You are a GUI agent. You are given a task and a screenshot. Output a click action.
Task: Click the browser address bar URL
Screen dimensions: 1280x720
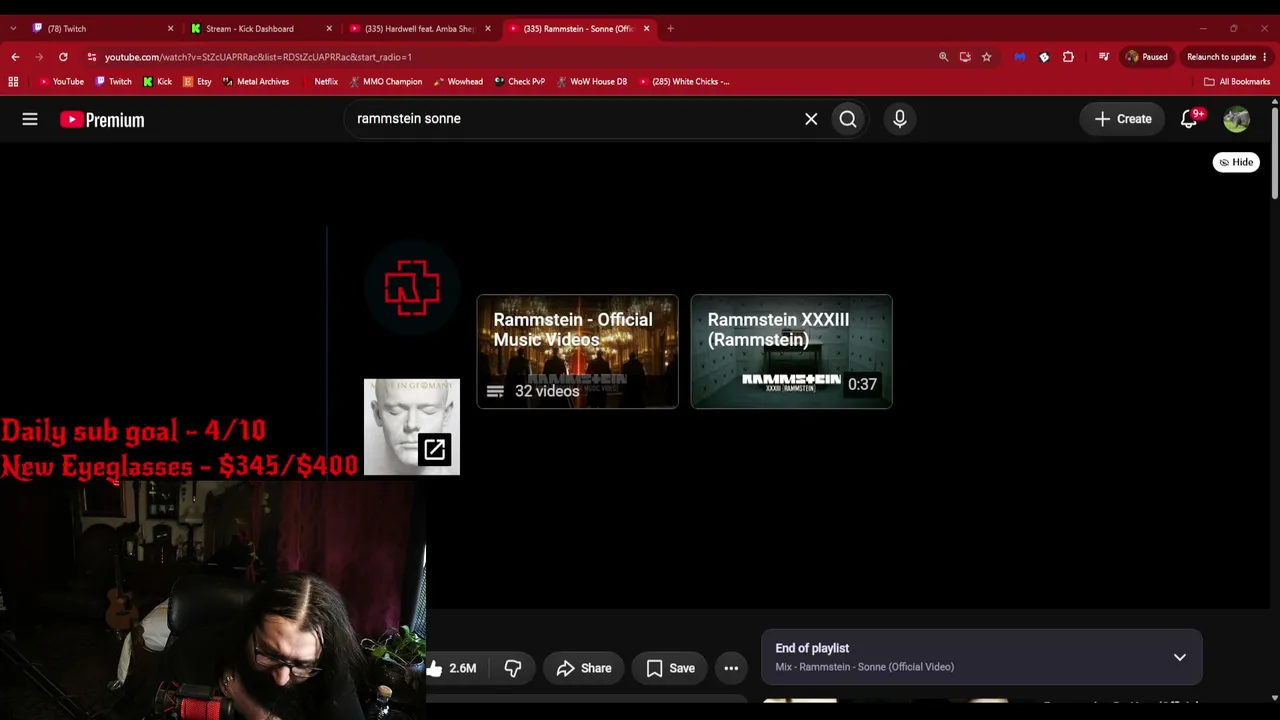pos(258,57)
